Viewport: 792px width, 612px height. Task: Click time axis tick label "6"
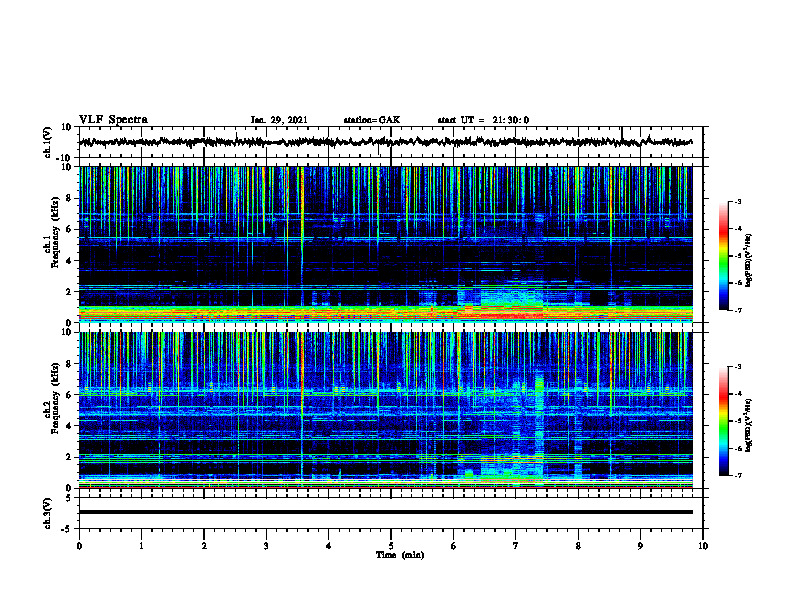454,546
